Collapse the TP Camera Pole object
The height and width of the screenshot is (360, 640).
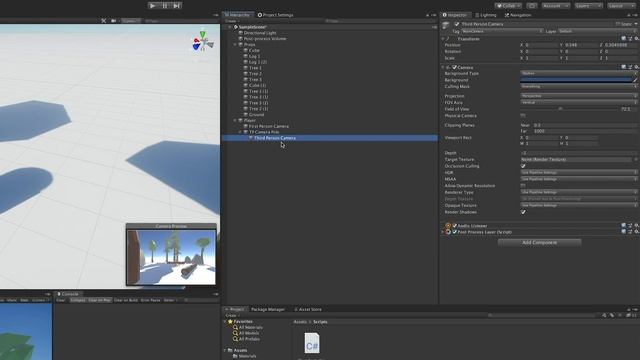pos(240,132)
